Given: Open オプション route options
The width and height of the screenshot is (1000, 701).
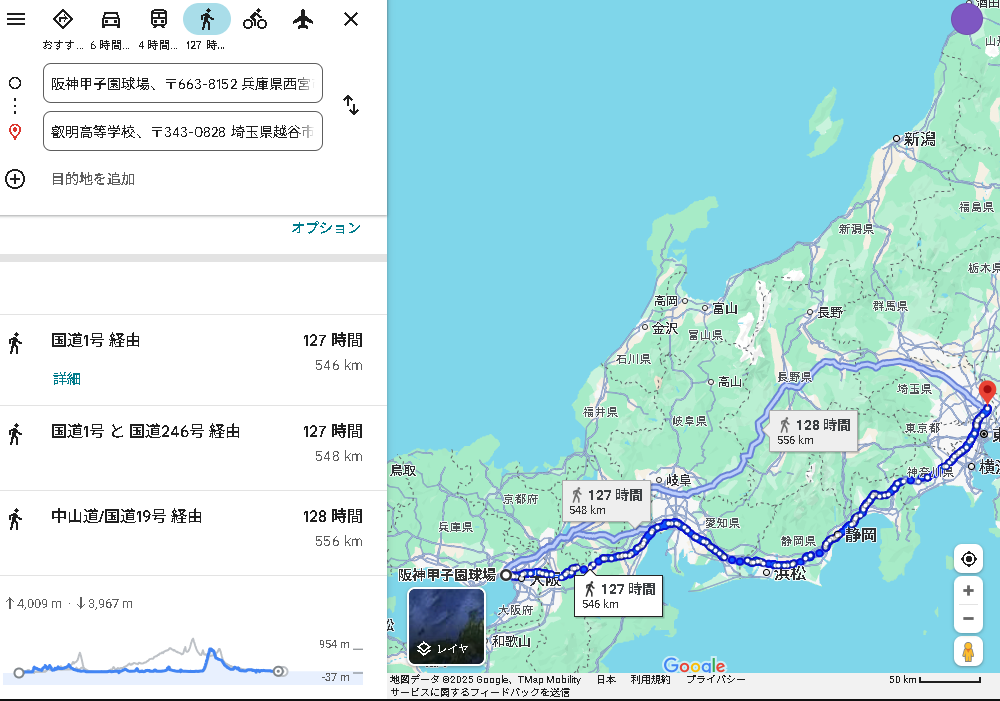Looking at the screenshot, I should point(326,228).
